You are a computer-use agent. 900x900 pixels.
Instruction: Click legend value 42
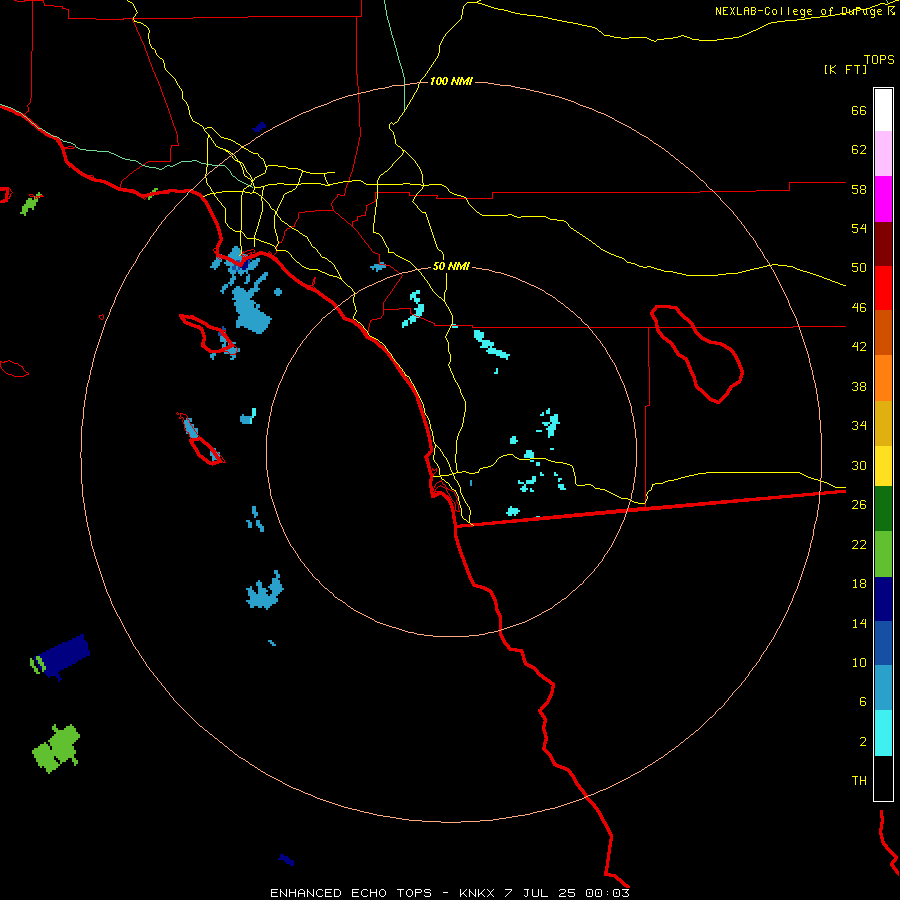tap(859, 346)
